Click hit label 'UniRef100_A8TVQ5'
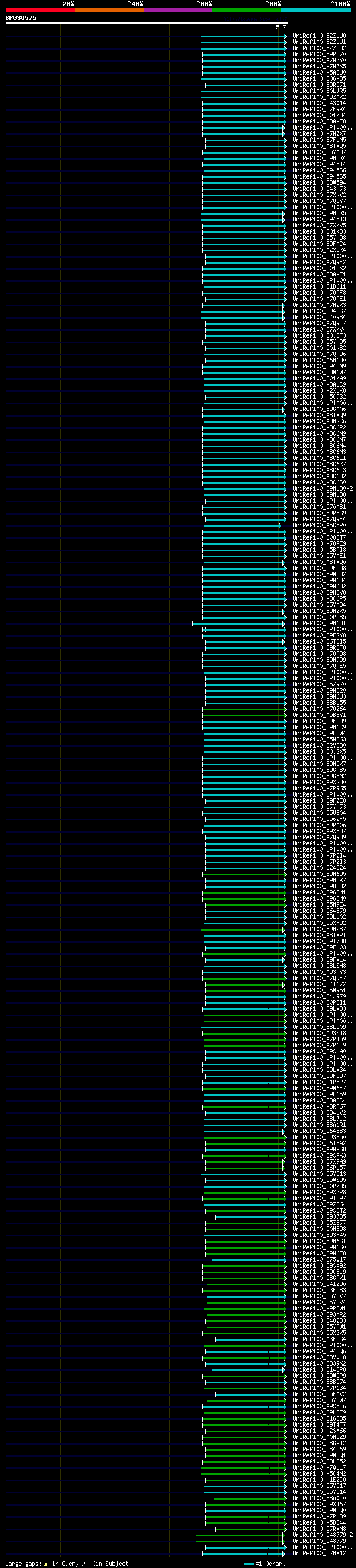This screenshot has width=356, height=1568. coord(319,146)
